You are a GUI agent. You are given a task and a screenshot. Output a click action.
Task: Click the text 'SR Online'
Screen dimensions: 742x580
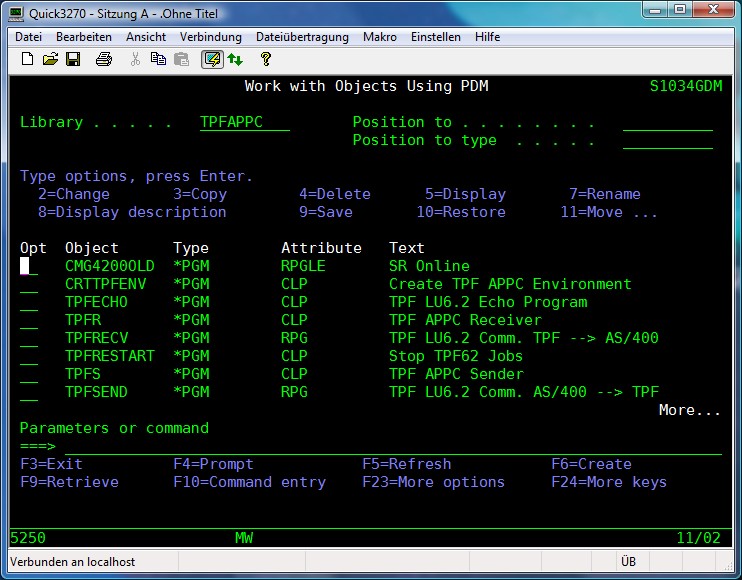coord(429,266)
